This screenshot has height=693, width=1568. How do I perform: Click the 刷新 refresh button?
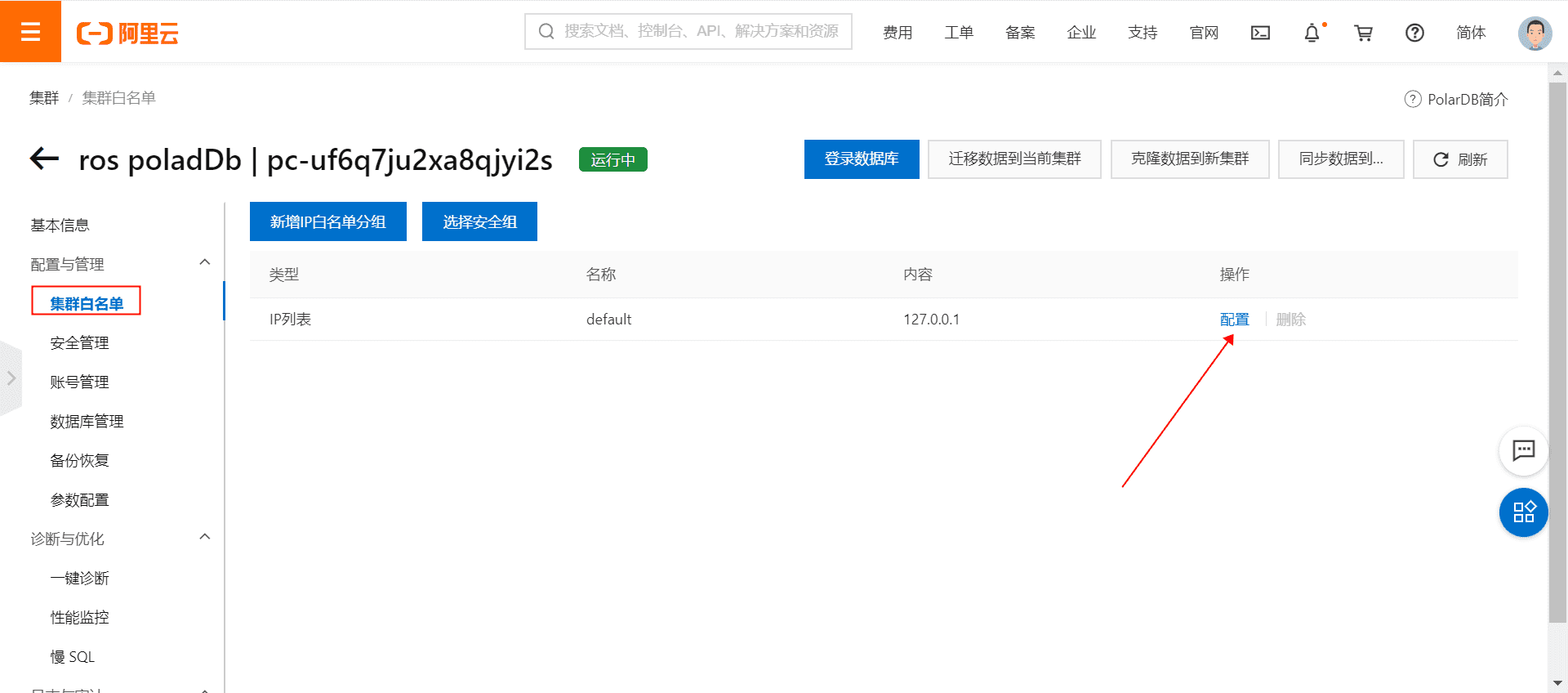[x=1460, y=159]
